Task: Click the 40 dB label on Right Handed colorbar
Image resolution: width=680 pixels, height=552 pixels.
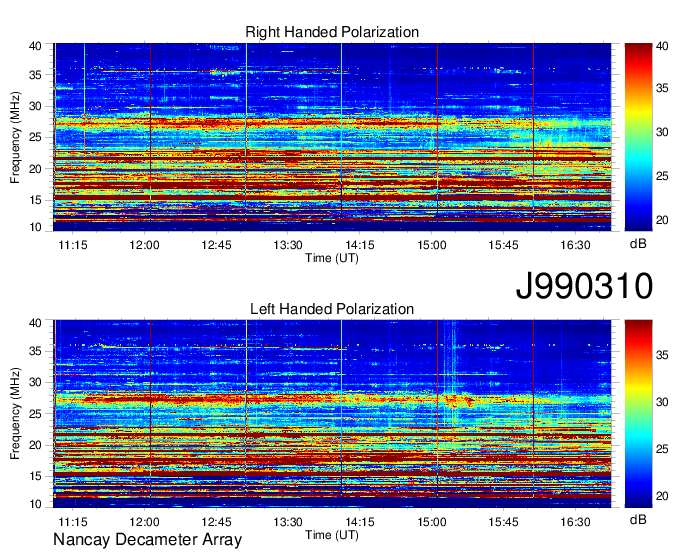Action: pyautogui.click(x=662, y=46)
